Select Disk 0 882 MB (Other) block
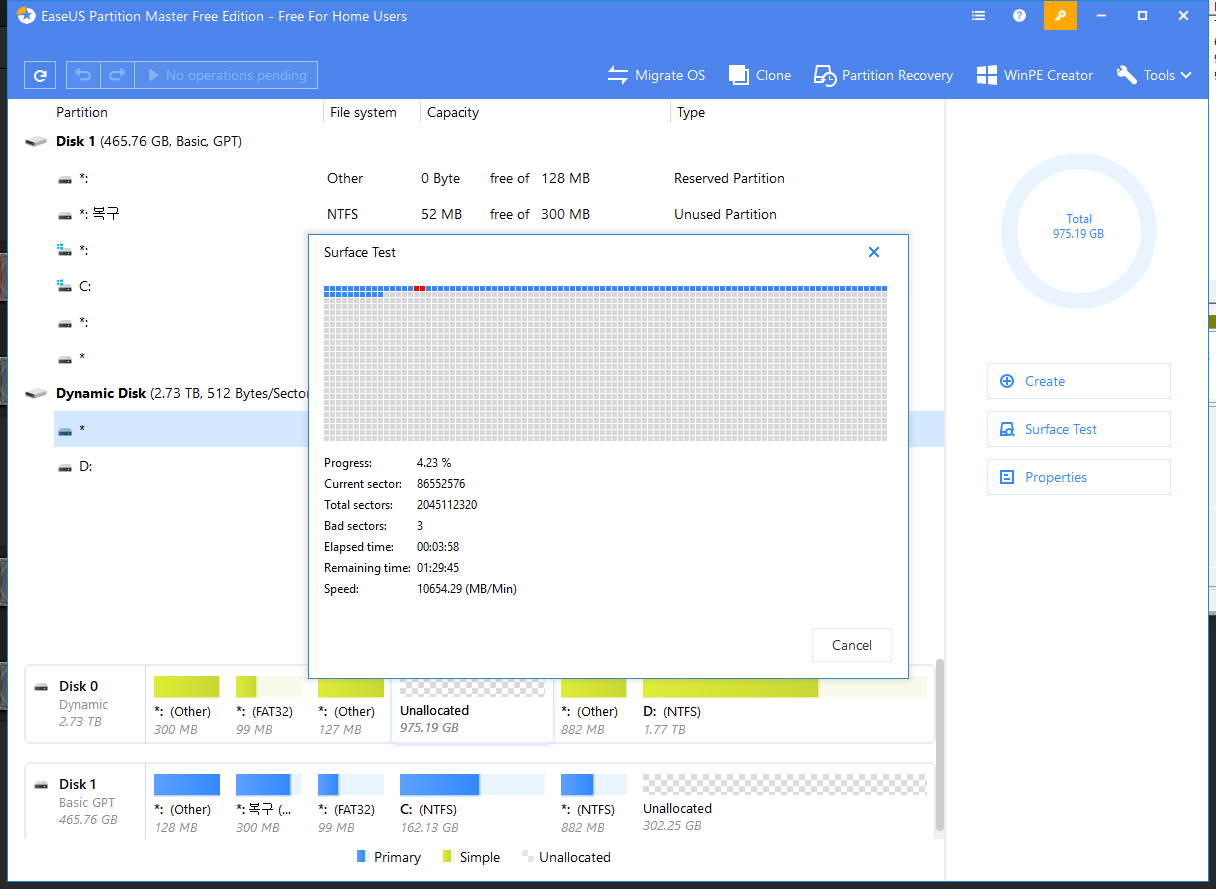 pyautogui.click(x=594, y=706)
